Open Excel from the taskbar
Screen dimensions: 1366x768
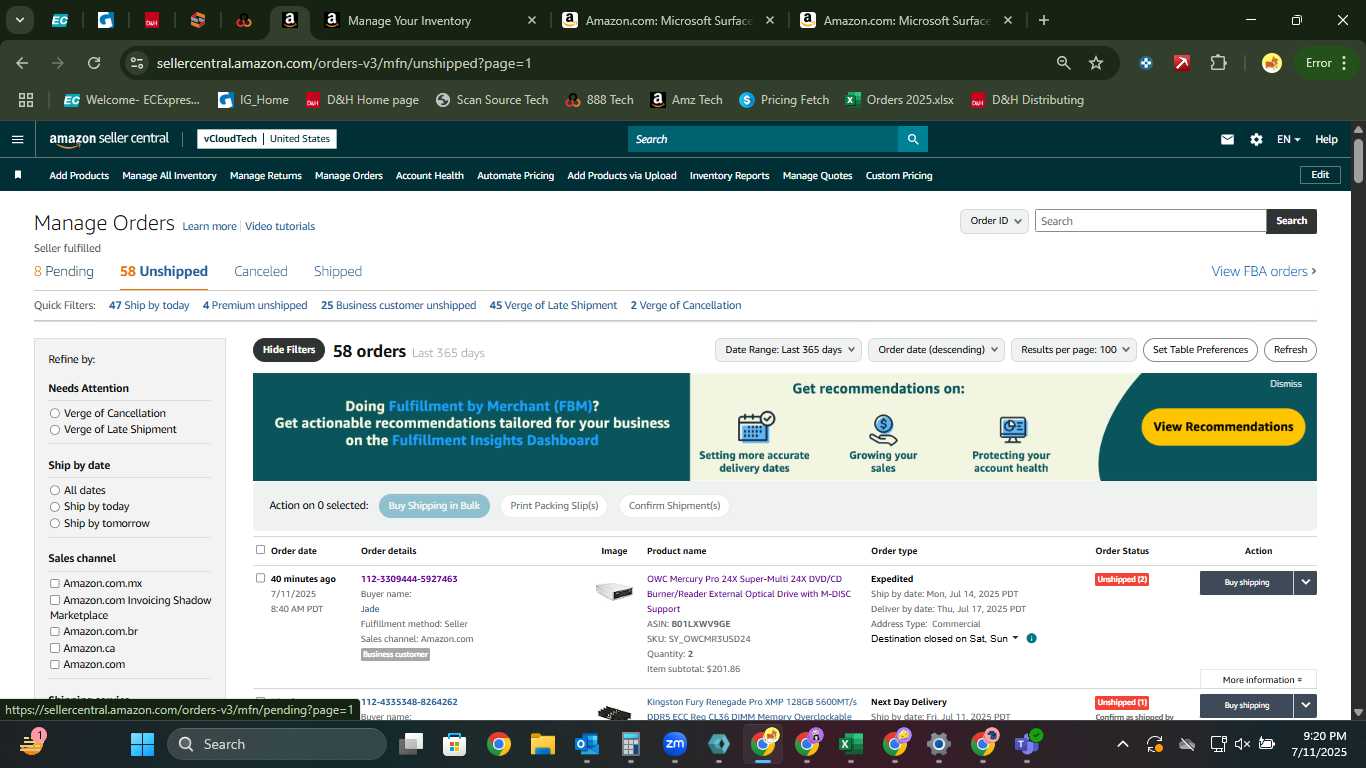pyautogui.click(x=850, y=744)
